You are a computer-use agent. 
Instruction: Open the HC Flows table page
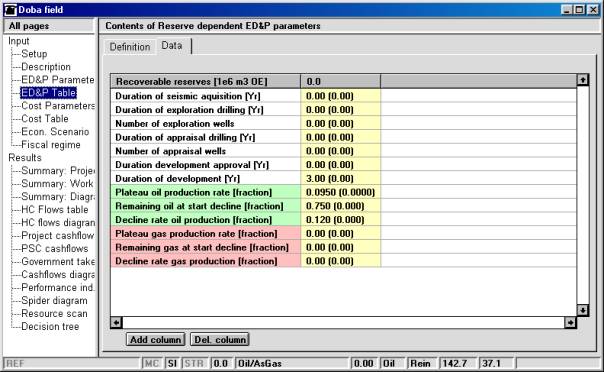55,210
